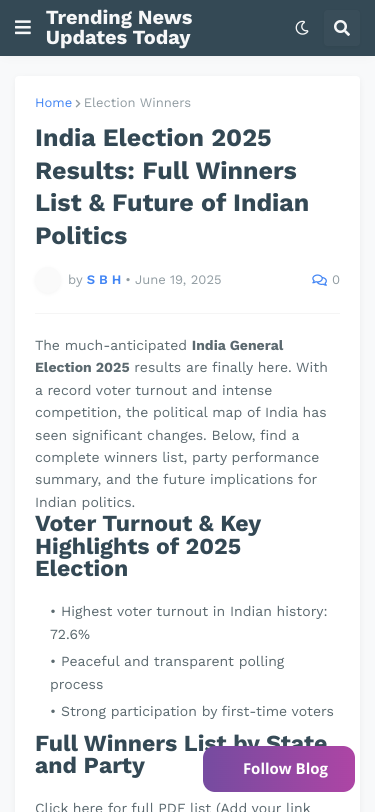Click the first-time voters participation bullet
The image size is (375, 812).
tap(192, 712)
